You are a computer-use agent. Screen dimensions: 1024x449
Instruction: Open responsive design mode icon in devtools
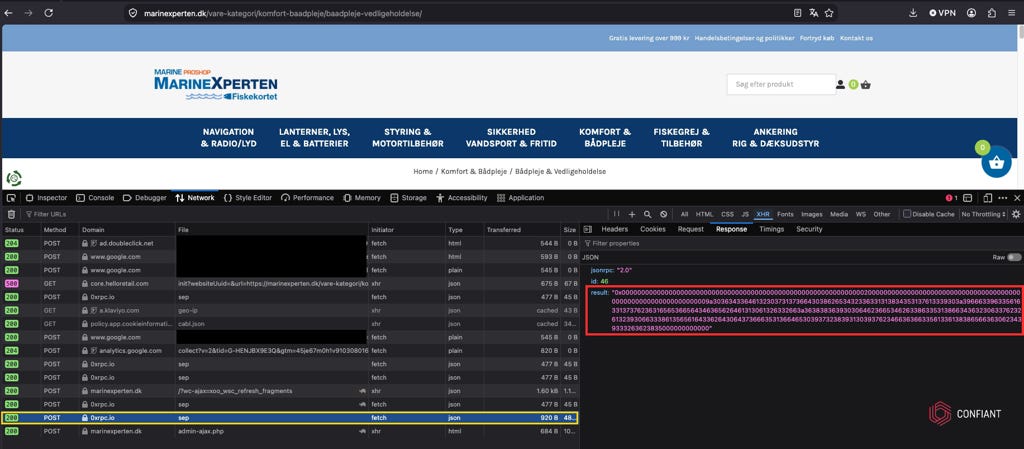987,198
